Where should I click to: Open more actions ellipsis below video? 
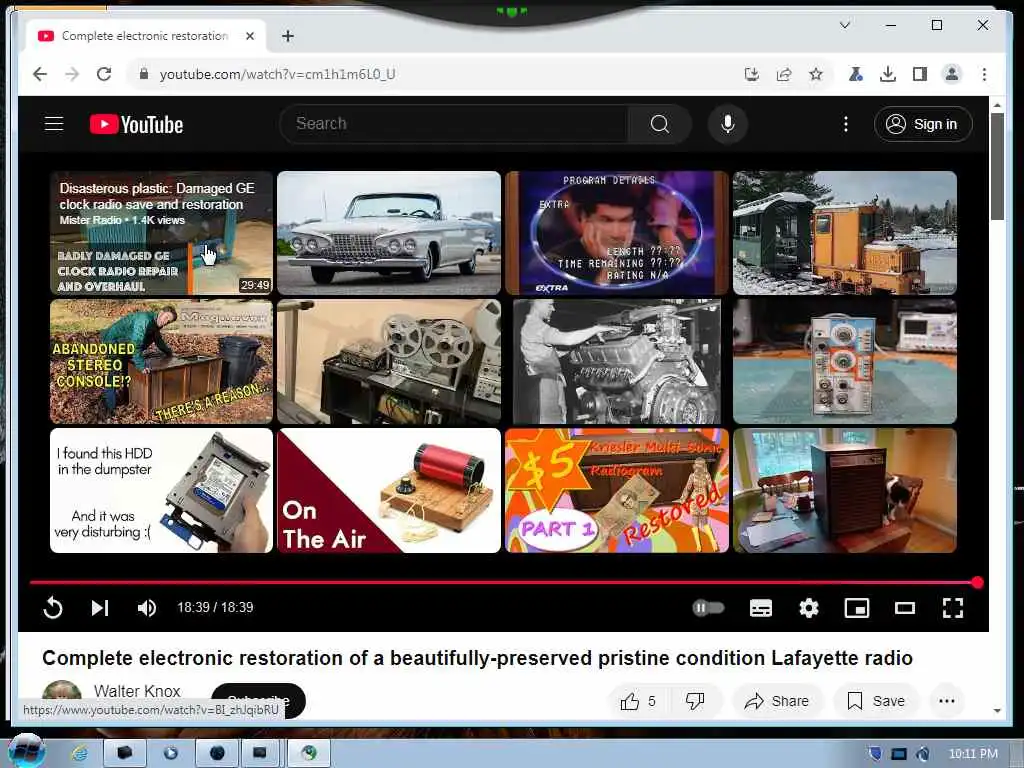point(947,701)
